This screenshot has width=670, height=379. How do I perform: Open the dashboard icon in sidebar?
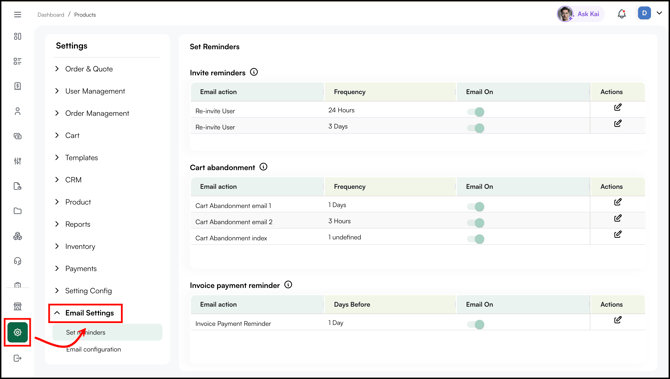pyautogui.click(x=18, y=36)
